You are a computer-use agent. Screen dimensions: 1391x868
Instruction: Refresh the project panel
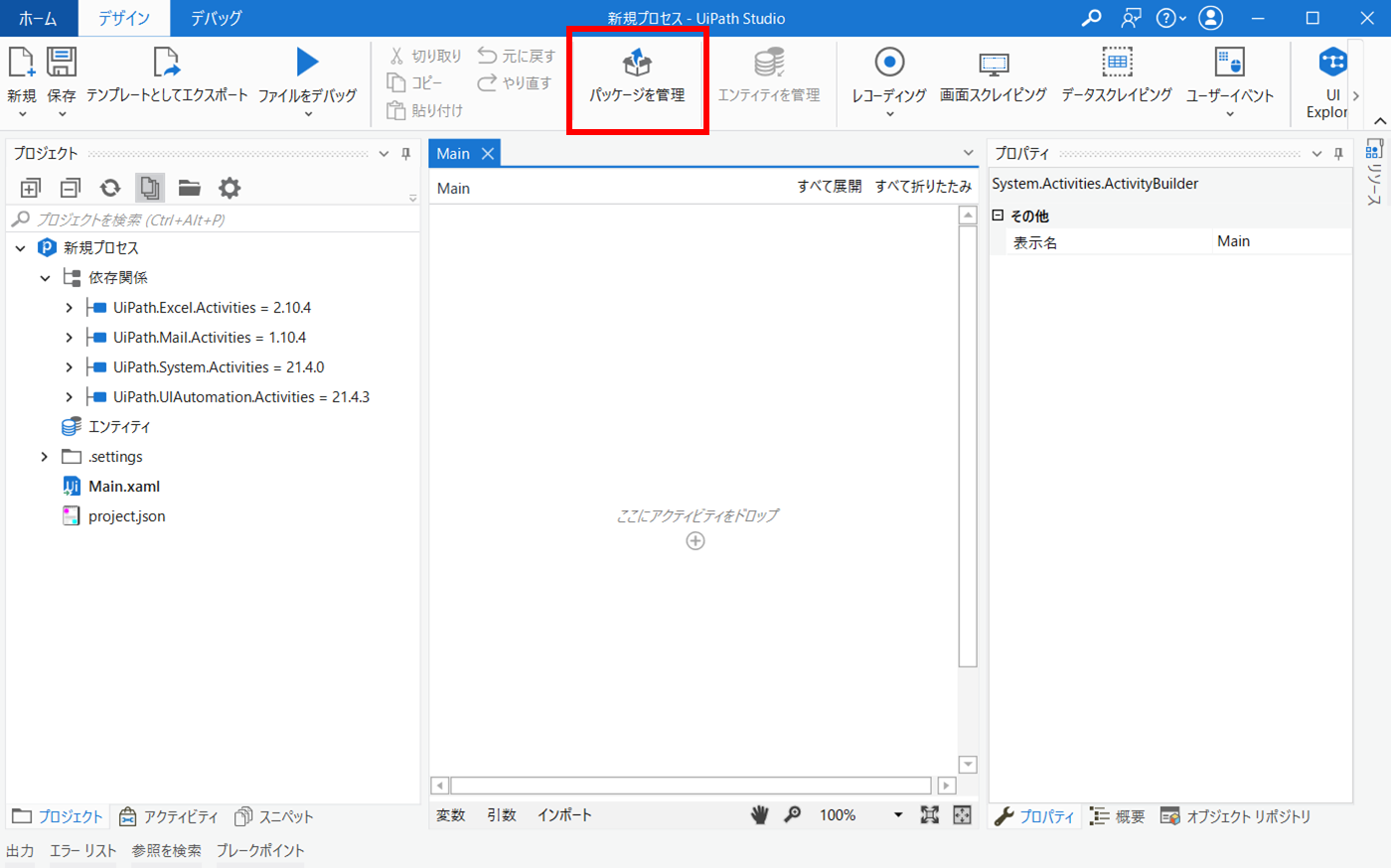tap(110, 188)
